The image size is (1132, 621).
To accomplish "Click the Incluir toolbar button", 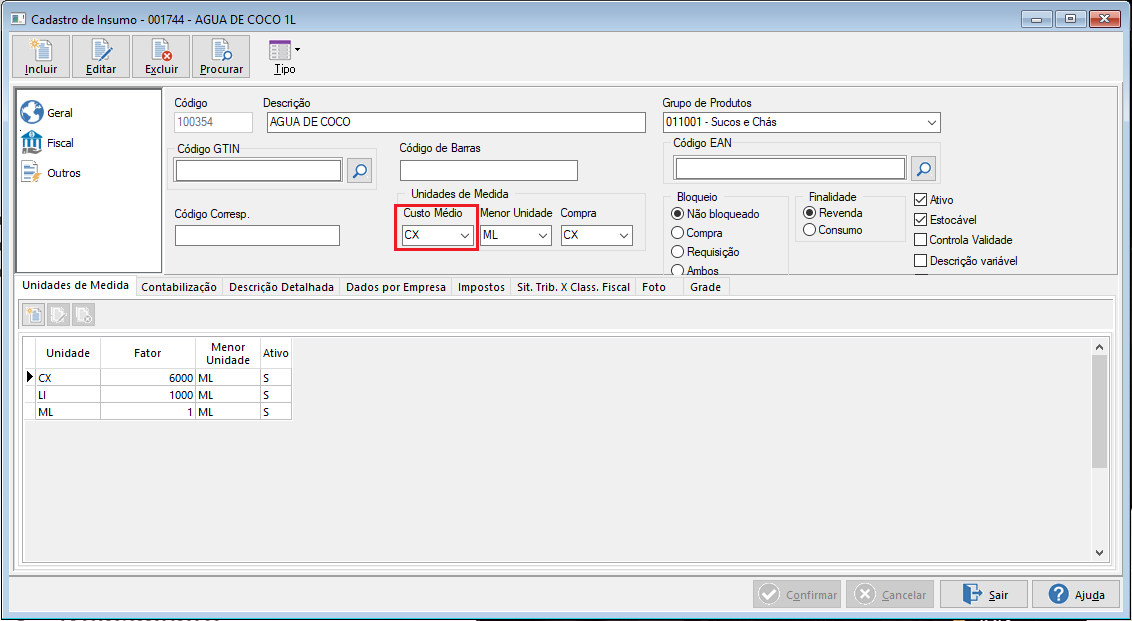I will click(41, 56).
